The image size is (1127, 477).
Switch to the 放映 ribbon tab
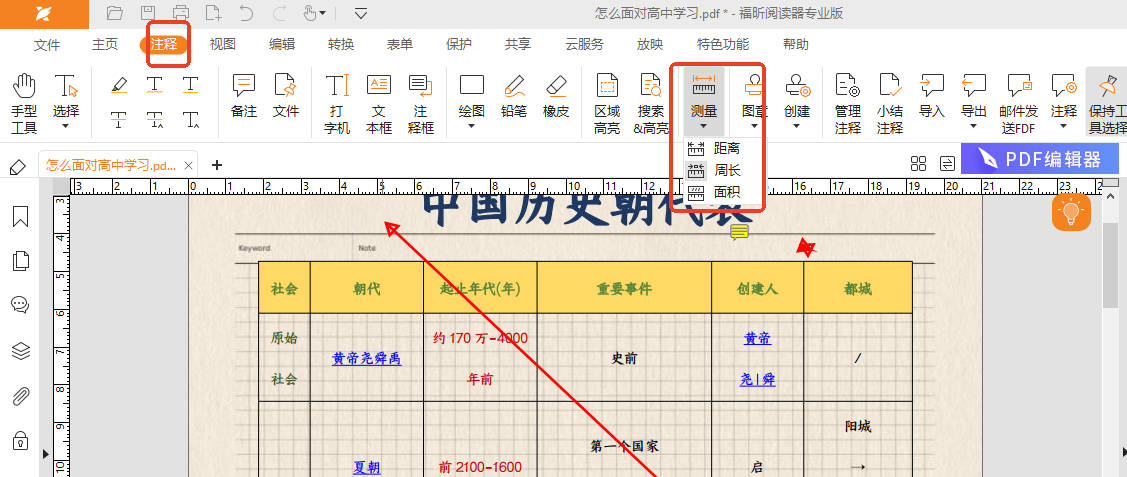pos(650,45)
